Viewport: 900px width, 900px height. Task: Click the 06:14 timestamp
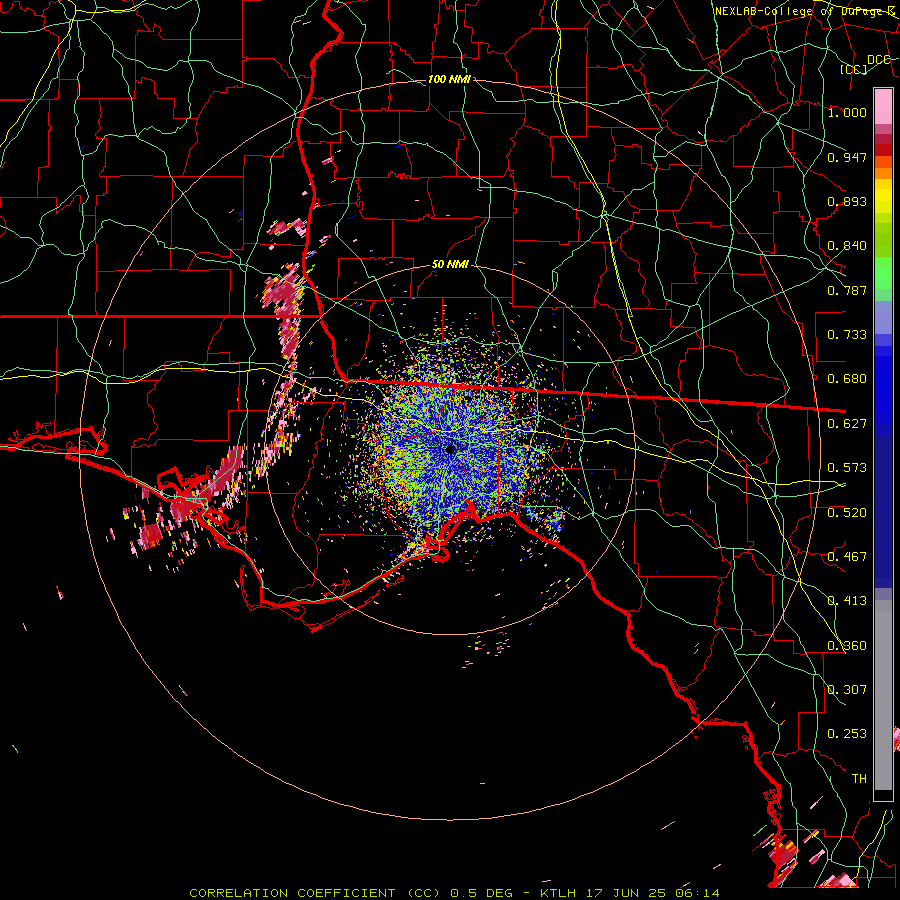pyautogui.click(x=698, y=893)
